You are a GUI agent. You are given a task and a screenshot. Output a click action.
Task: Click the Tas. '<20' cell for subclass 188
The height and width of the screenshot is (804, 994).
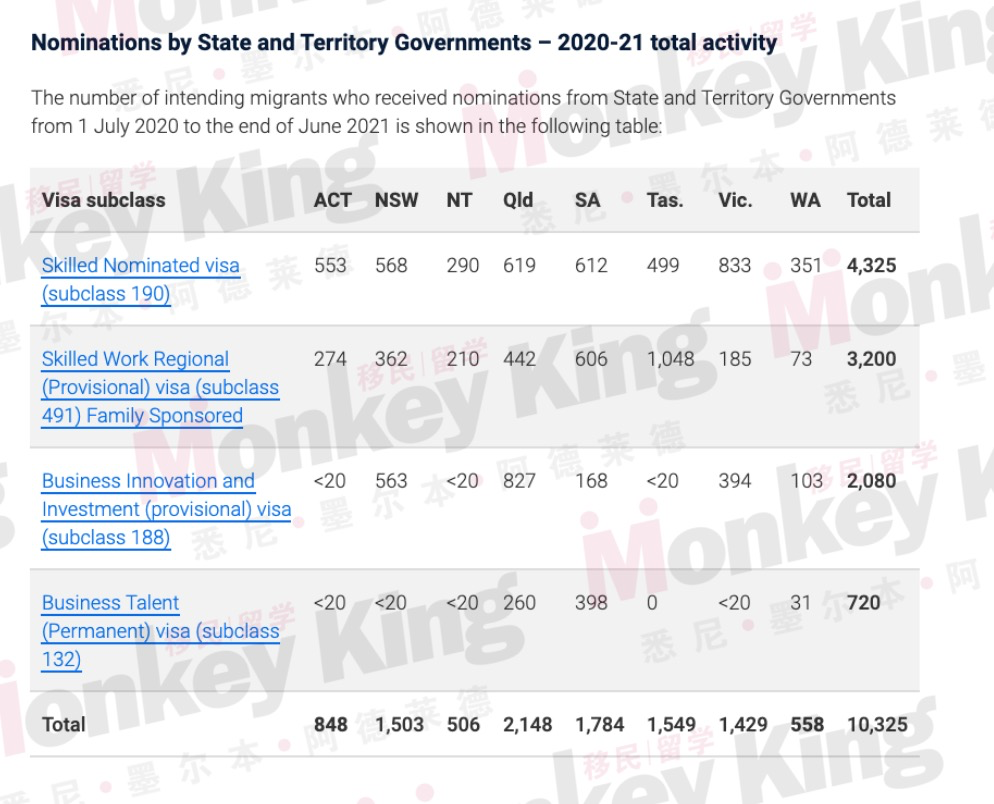click(x=662, y=481)
